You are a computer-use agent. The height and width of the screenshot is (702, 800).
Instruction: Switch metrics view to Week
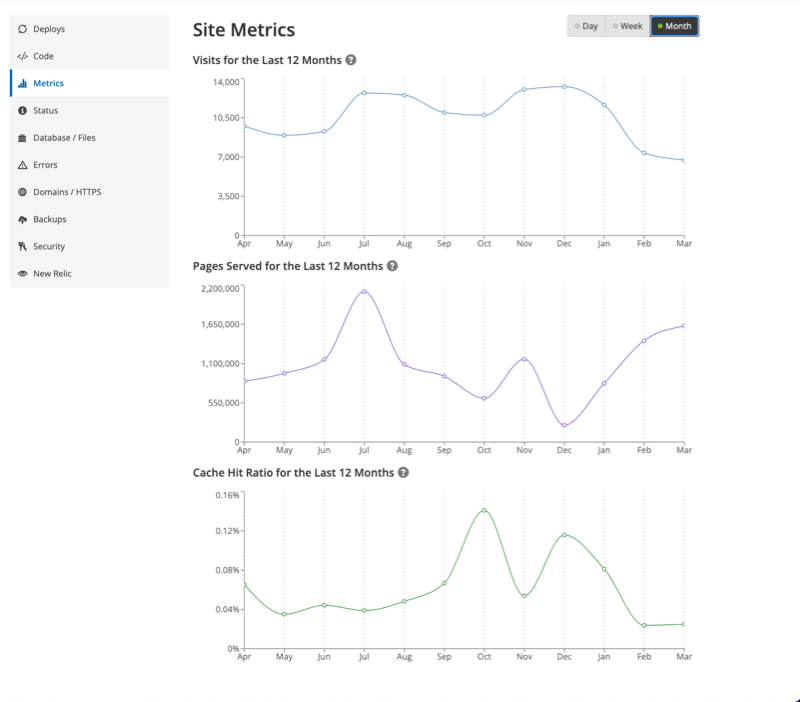pyautogui.click(x=629, y=26)
